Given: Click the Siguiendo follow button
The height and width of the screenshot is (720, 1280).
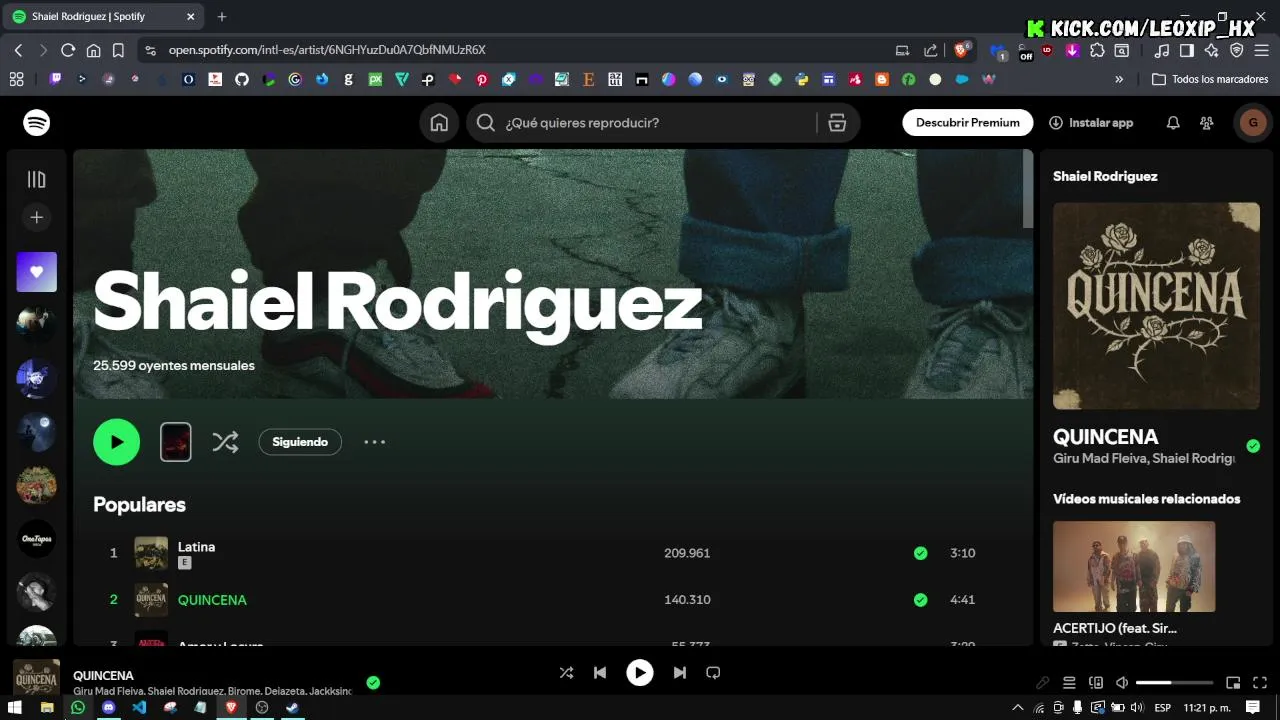Looking at the screenshot, I should point(300,442).
